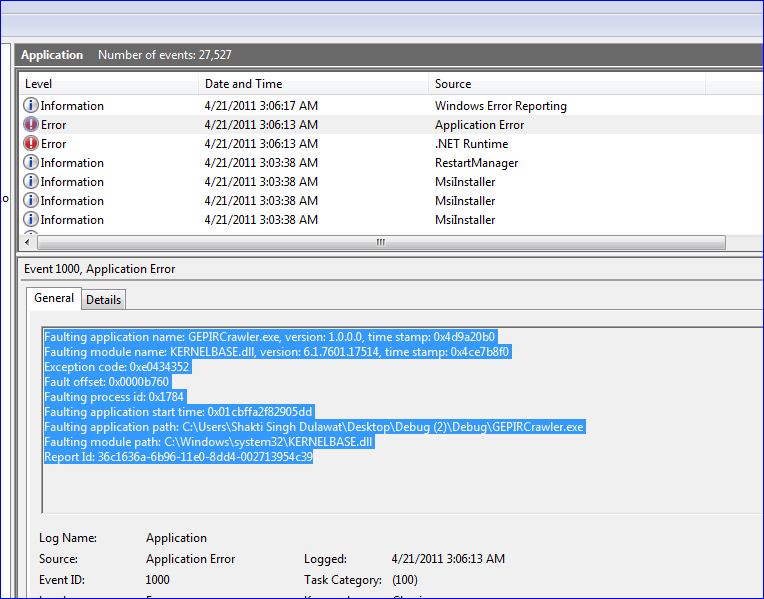Click the Log Name value Application

[176, 538]
